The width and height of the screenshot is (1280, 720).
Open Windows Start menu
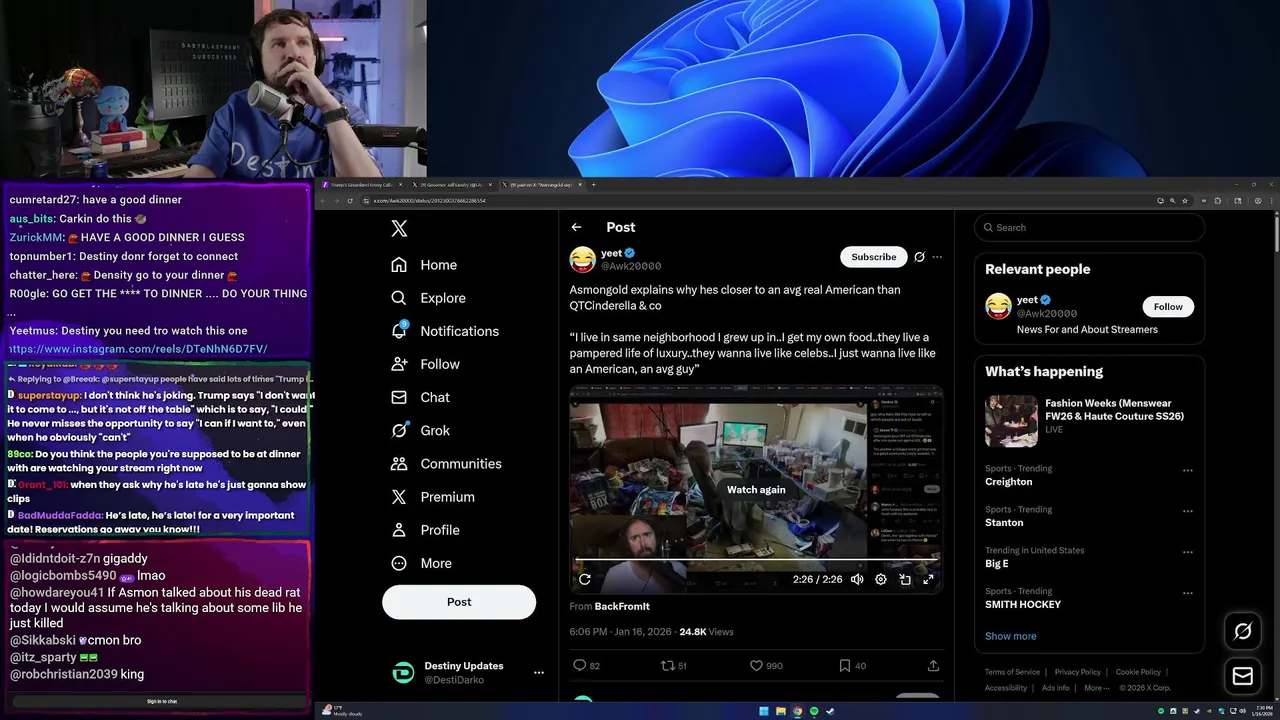[x=764, y=711]
